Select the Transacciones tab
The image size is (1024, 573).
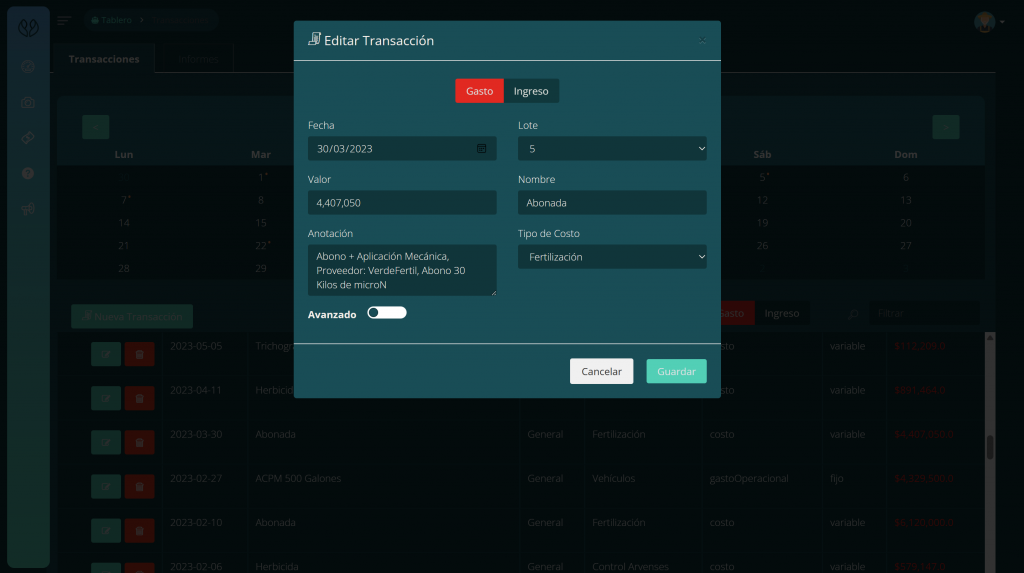point(104,59)
